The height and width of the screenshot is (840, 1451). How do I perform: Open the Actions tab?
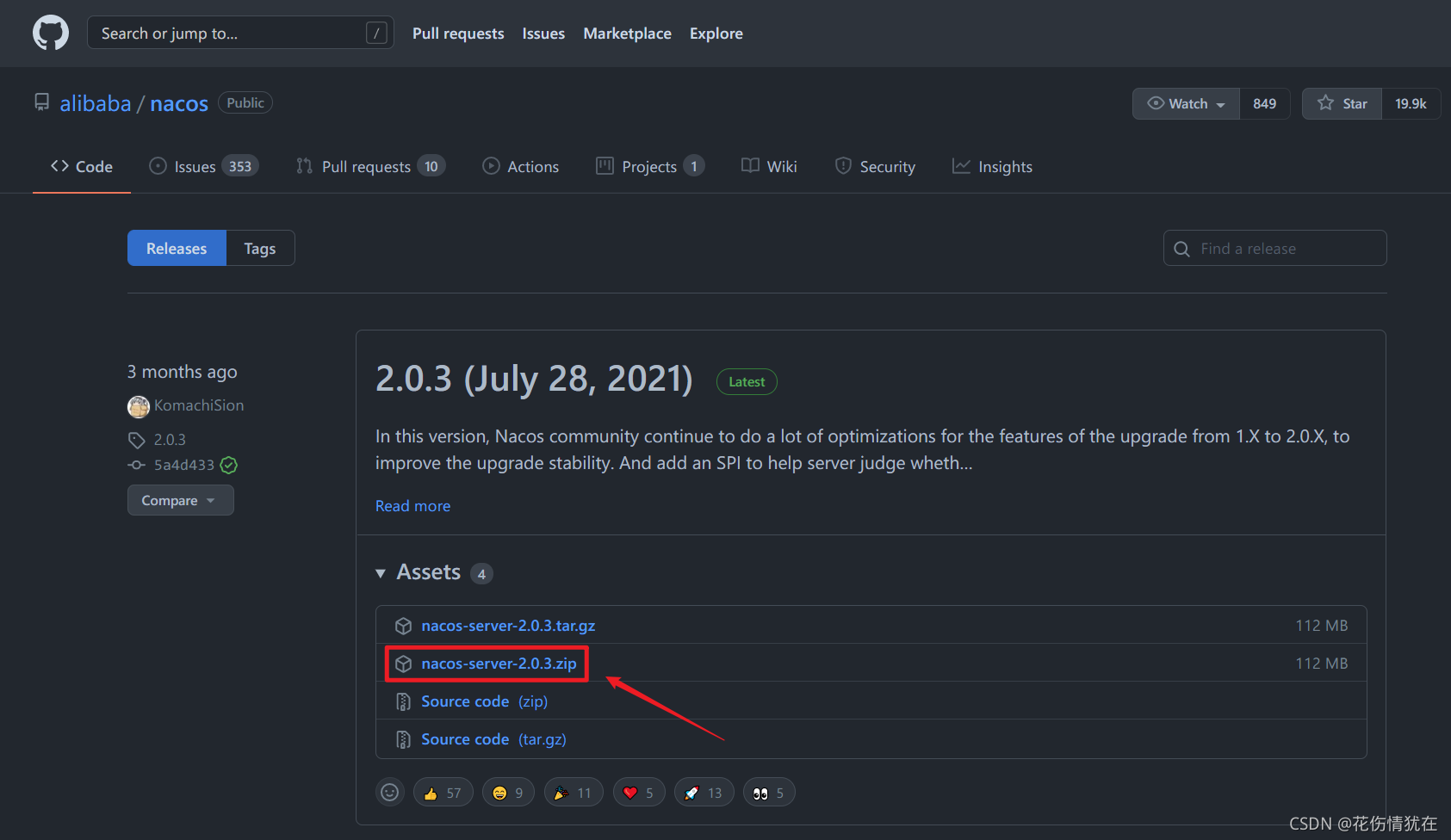pos(521,166)
